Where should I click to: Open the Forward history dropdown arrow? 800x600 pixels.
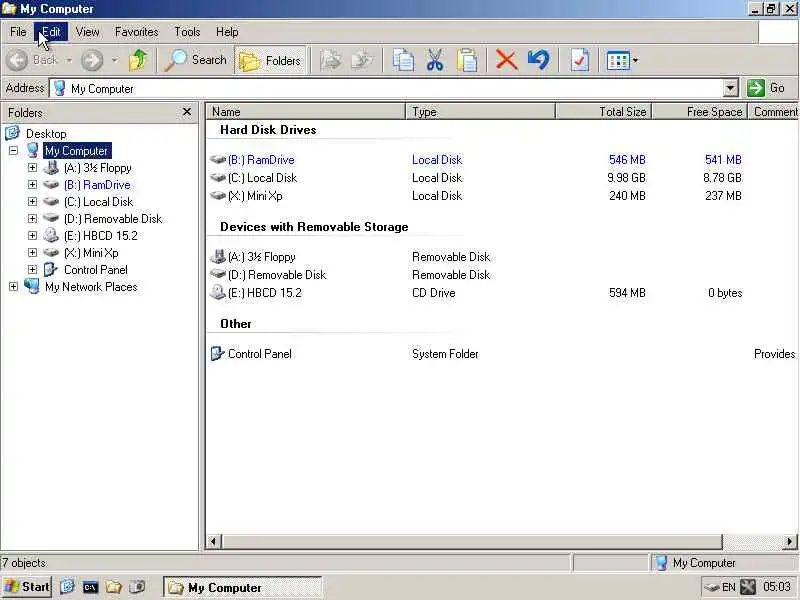(x=115, y=60)
